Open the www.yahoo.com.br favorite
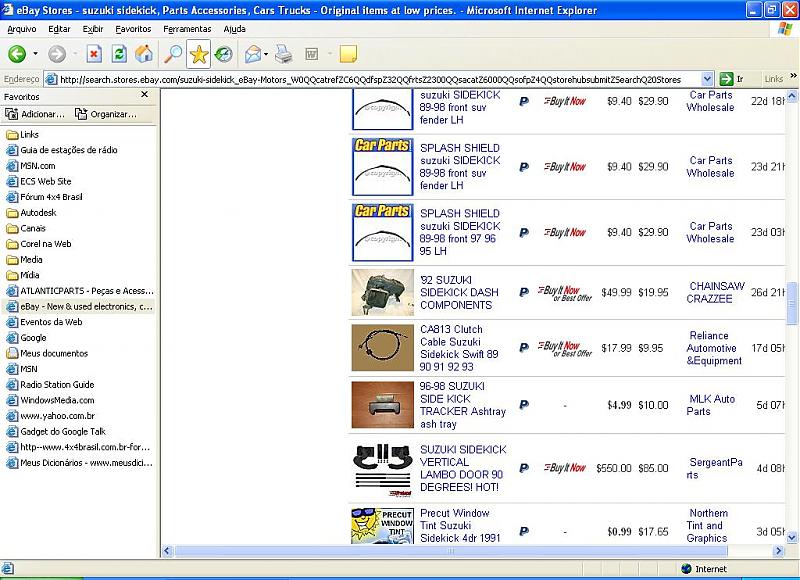The width and height of the screenshot is (800, 580). click(51, 416)
